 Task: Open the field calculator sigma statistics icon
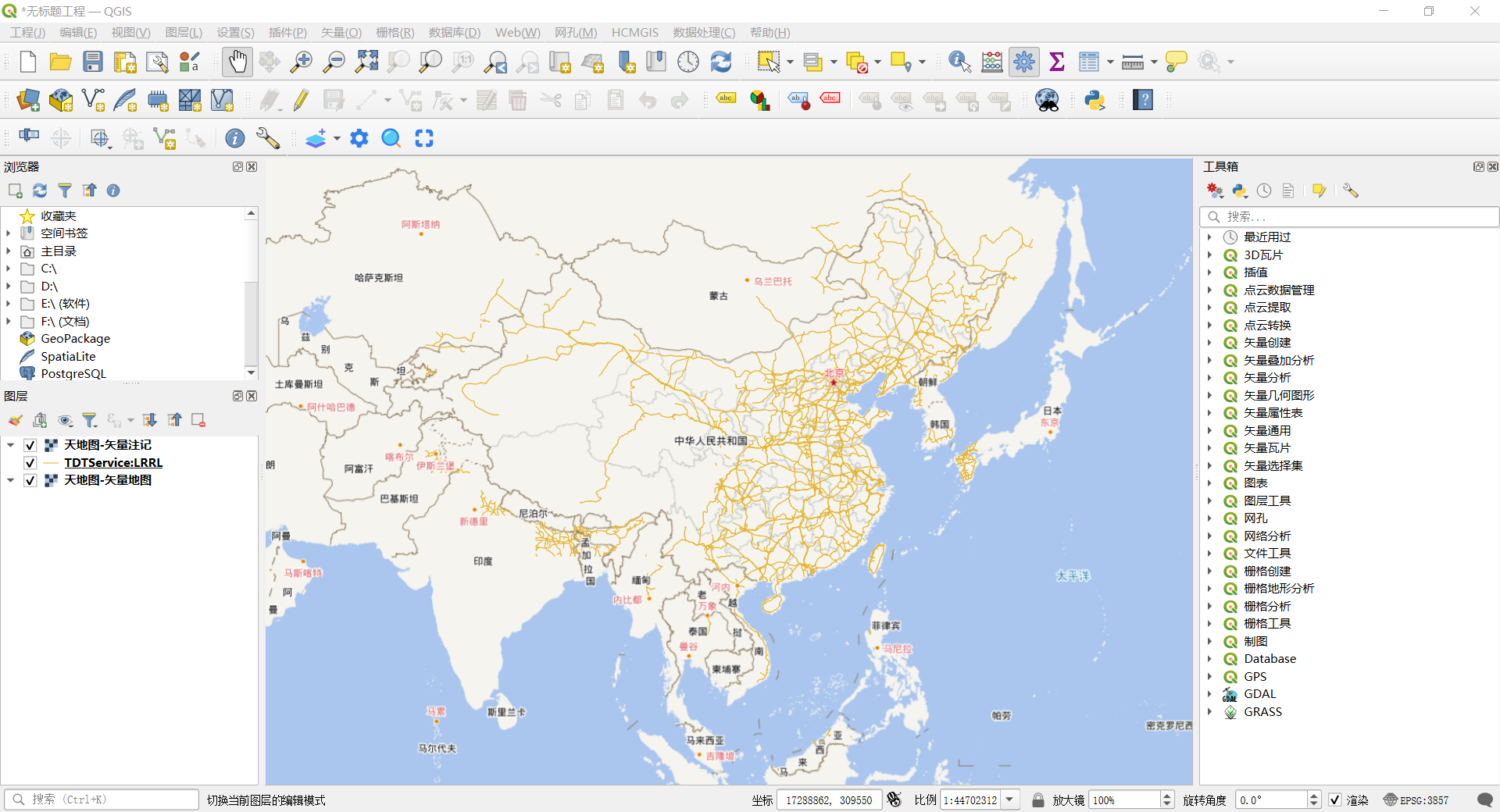click(1056, 62)
